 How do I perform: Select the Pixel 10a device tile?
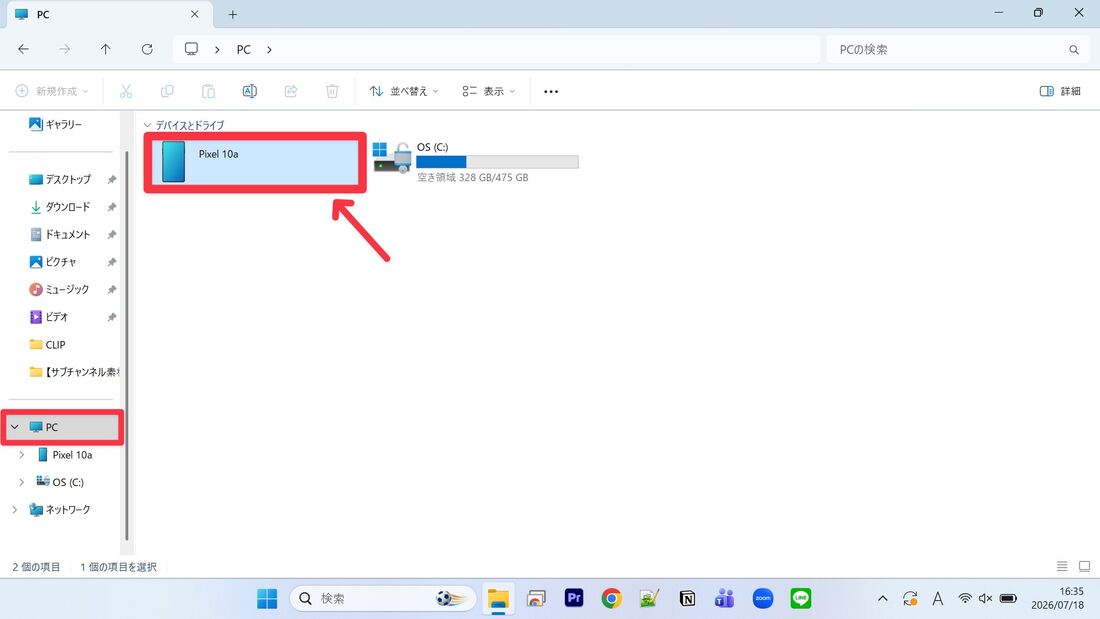[255, 162]
